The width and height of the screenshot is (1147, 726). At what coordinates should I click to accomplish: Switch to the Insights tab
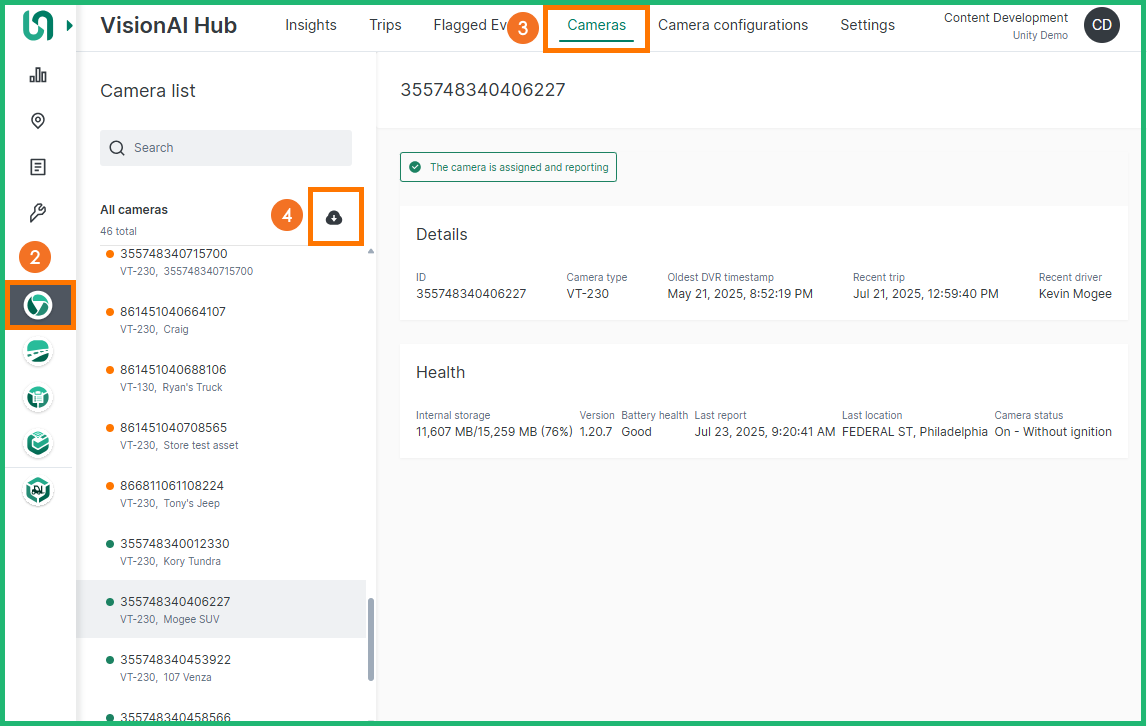pyautogui.click(x=310, y=25)
